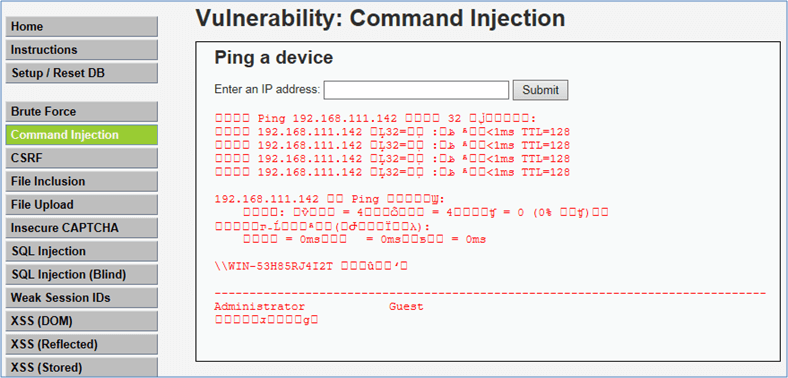Click the IP address input field
The height and width of the screenshot is (378, 788).
point(416,90)
